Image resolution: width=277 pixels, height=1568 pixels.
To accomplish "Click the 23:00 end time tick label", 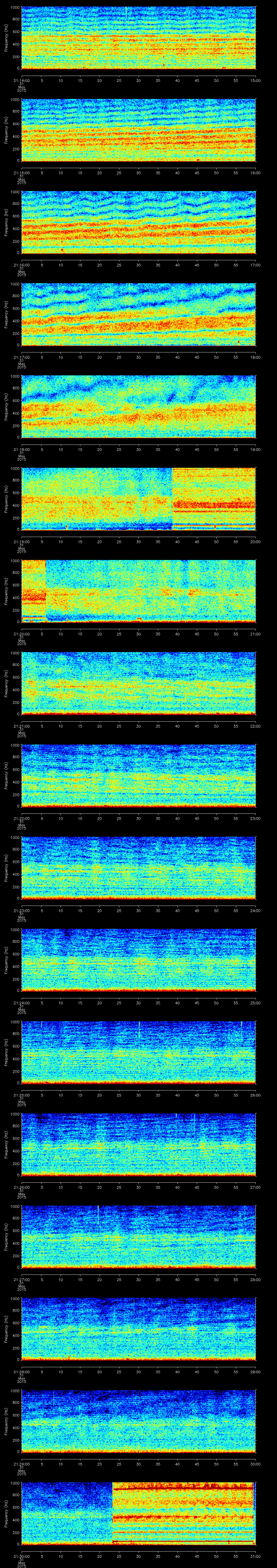I will click(256, 819).
